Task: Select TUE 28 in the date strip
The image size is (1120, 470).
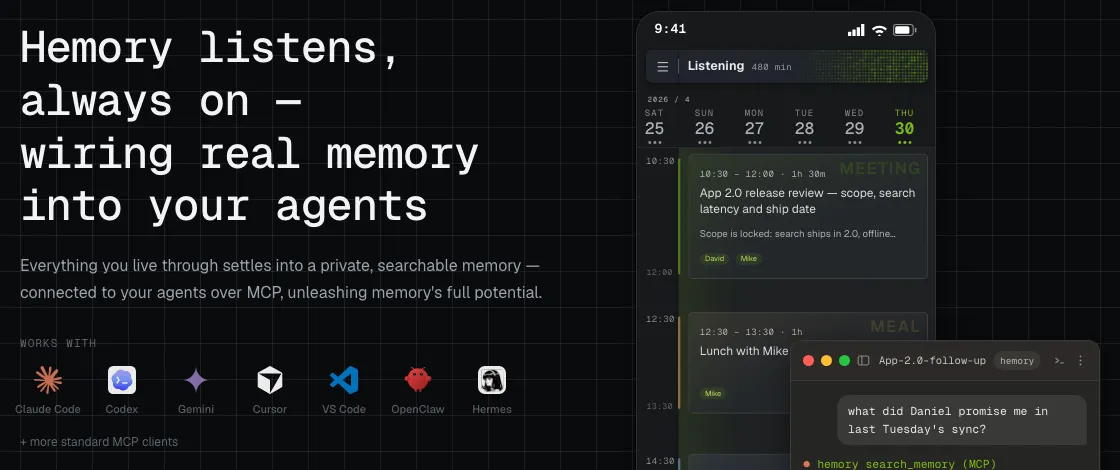Action: pyautogui.click(x=804, y=126)
